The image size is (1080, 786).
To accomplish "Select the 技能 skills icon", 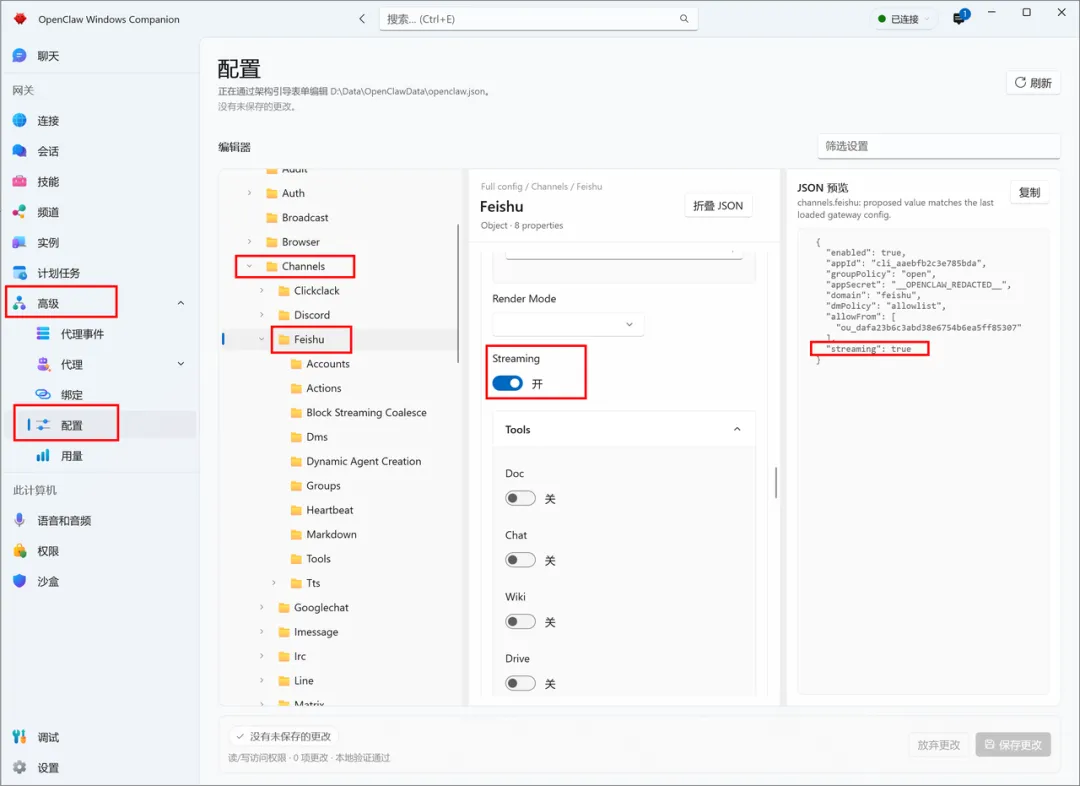I will pyautogui.click(x=19, y=181).
